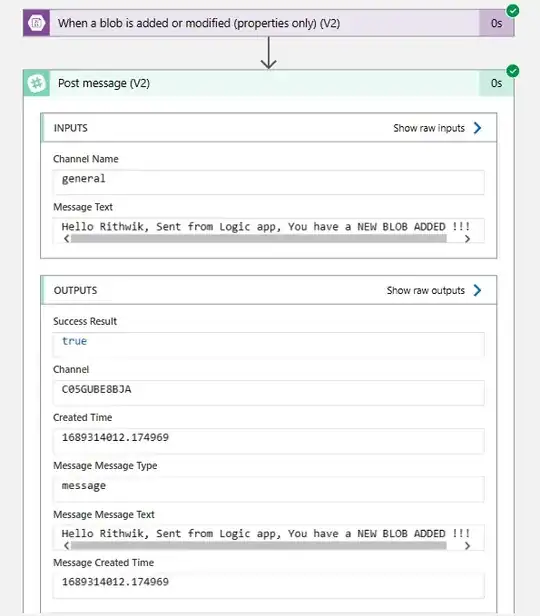540x616 pixels.
Task: Click the green success checkmark on blob trigger
Action: 513,11
